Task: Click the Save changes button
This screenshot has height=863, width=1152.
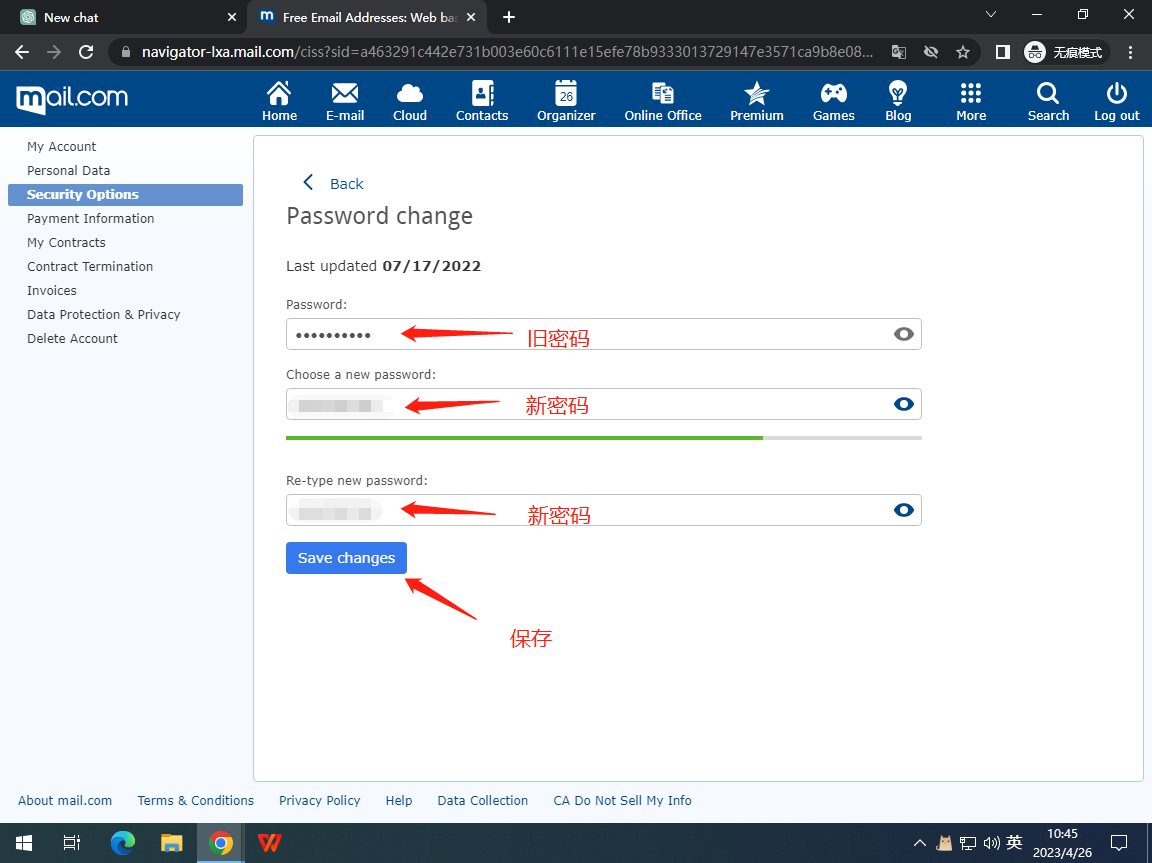Action: (346, 558)
